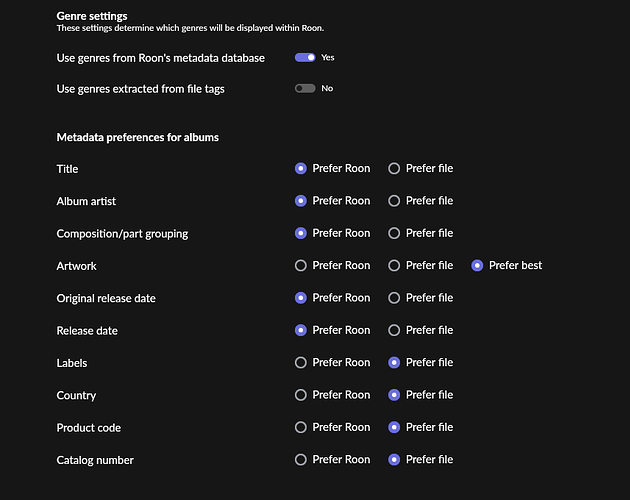Enable genres extracted from file tags
The width and height of the screenshot is (630, 500).
[x=305, y=88]
